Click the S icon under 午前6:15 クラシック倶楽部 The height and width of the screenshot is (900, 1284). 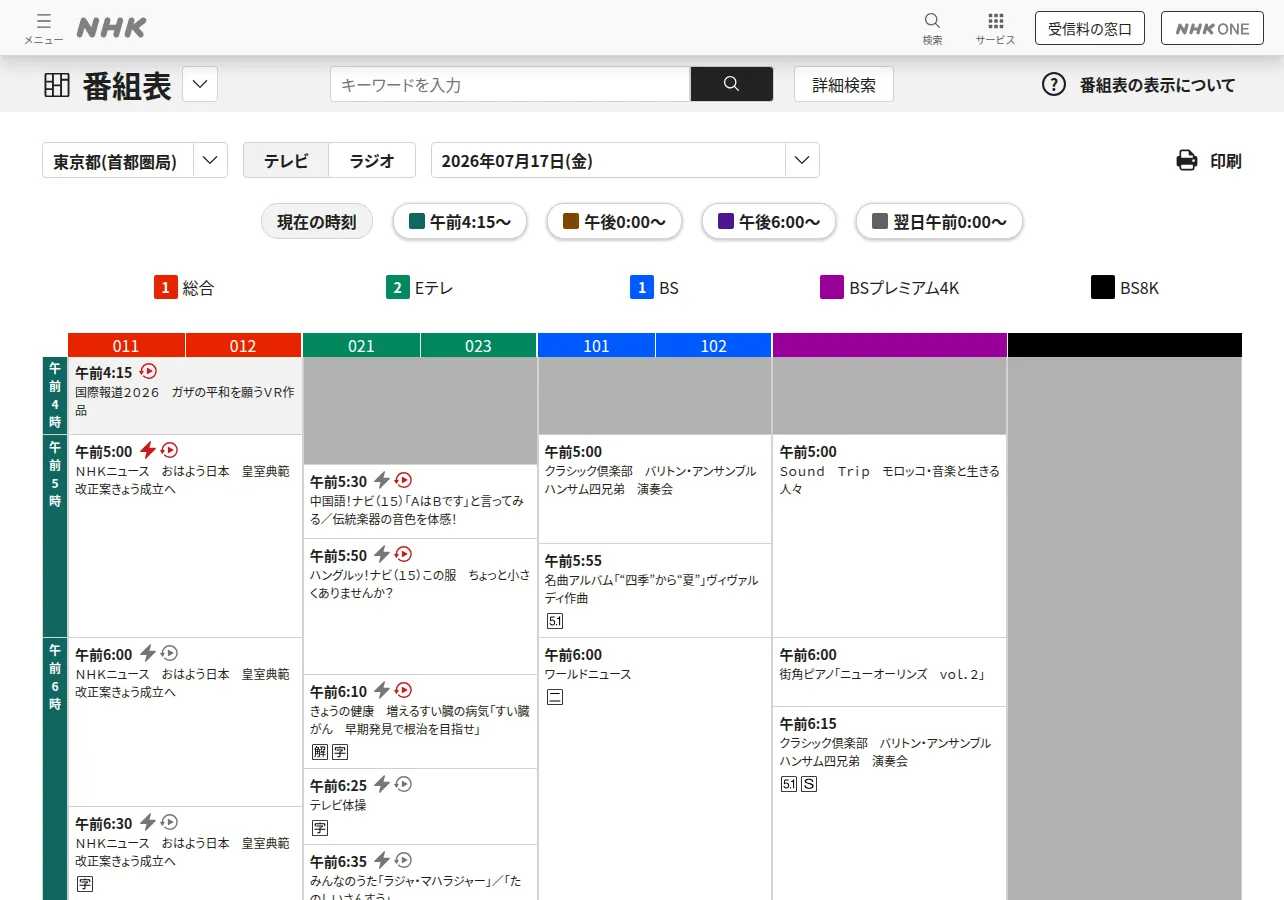coord(809,784)
